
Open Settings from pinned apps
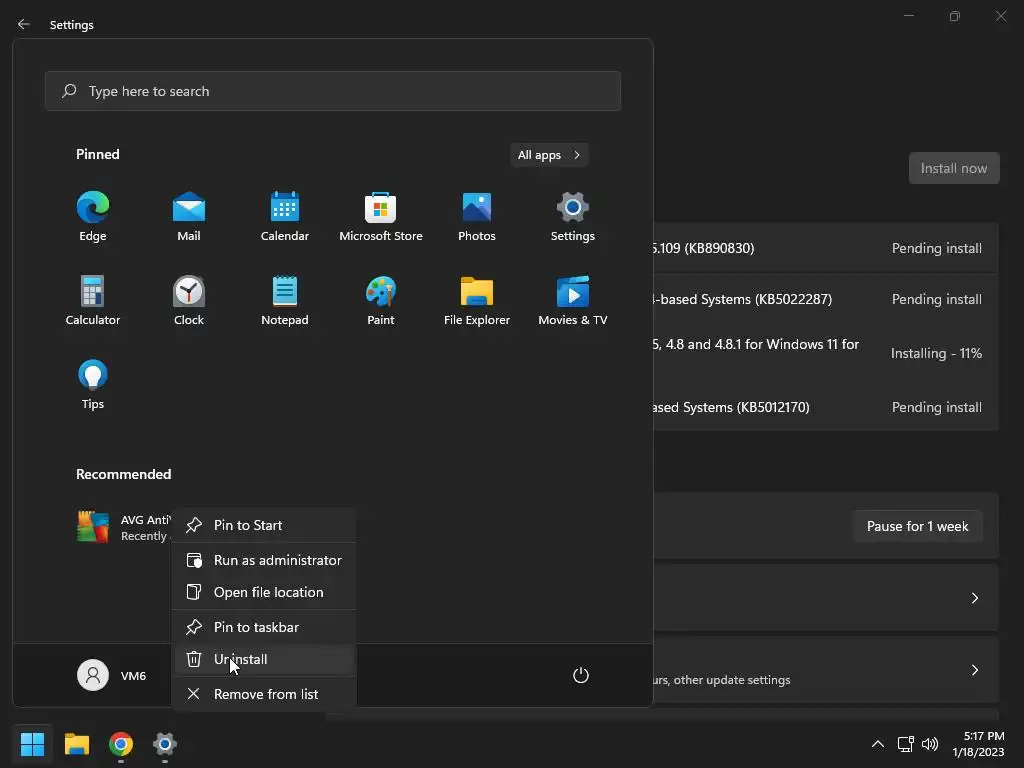[573, 216]
